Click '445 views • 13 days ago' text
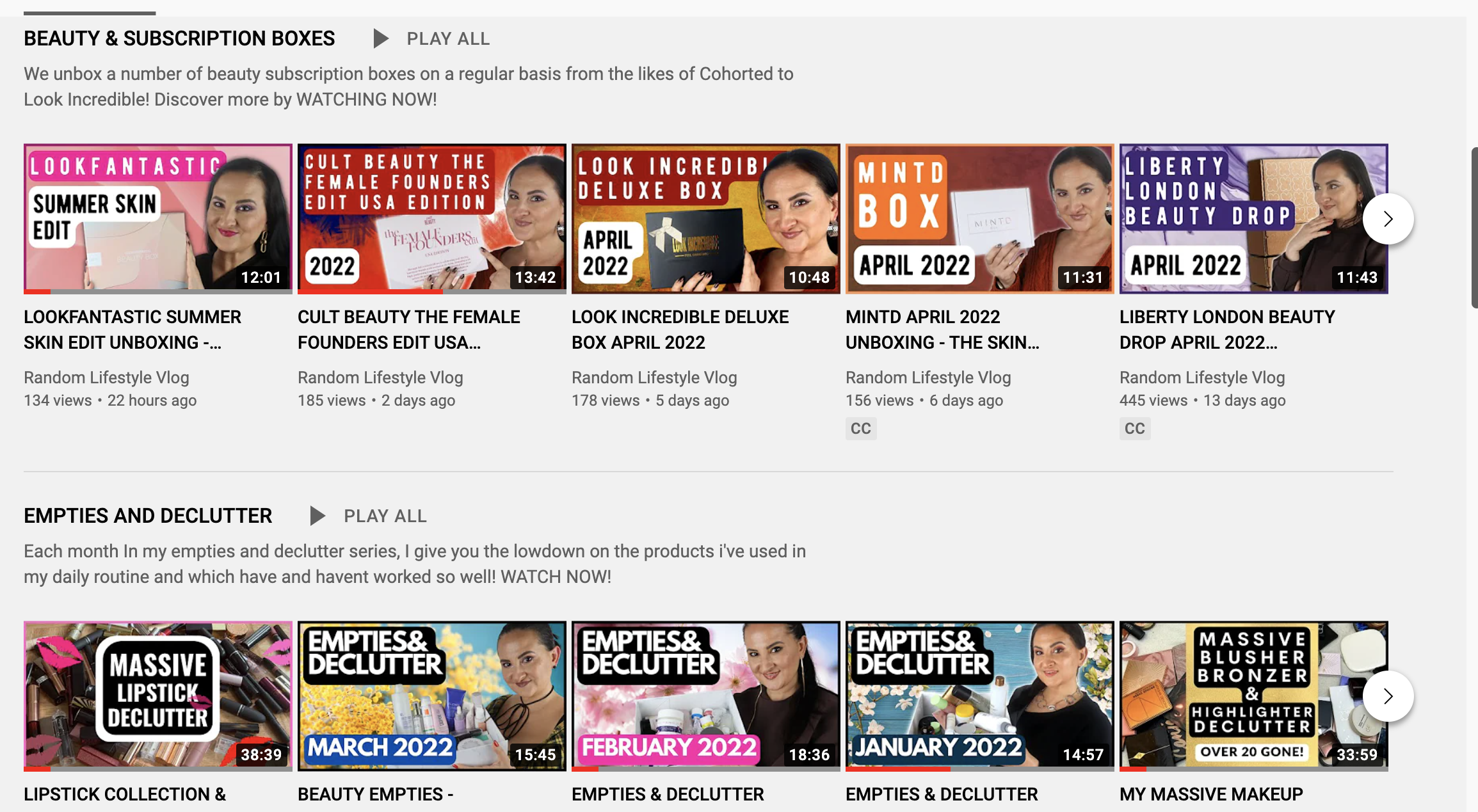This screenshot has width=1478, height=812. (x=1202, y=401)
